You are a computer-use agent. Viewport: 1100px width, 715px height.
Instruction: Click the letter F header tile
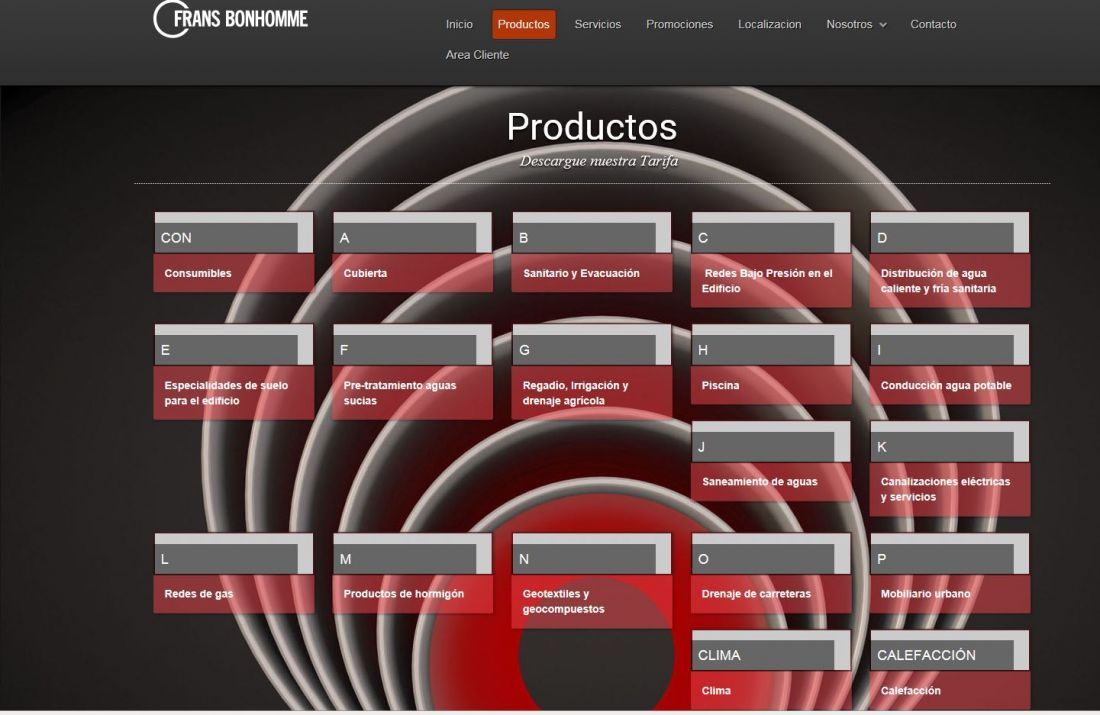(x=412, y=345)
